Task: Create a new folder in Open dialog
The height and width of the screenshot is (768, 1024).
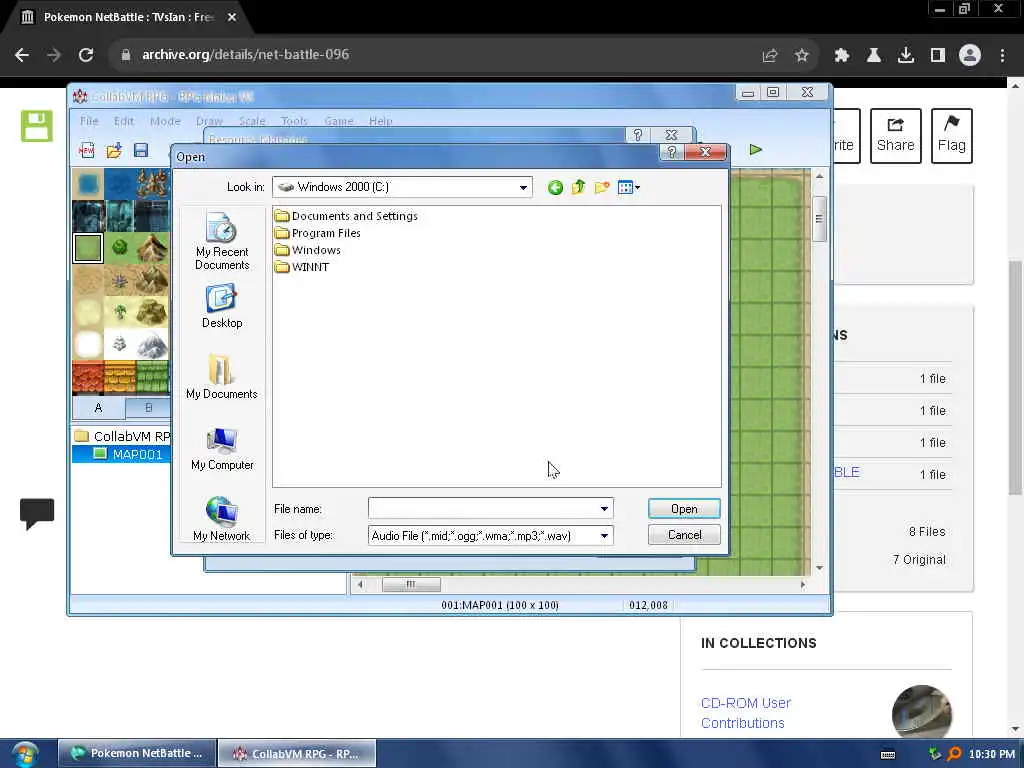Action: [x=601, y=188]
